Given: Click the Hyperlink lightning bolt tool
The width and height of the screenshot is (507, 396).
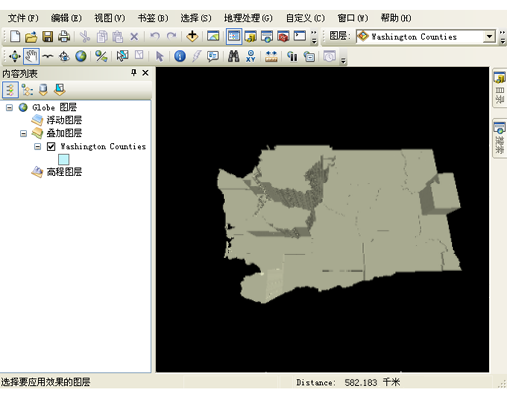Looking at the screenshot, I should pyautogui.click(x=196, y=56).
